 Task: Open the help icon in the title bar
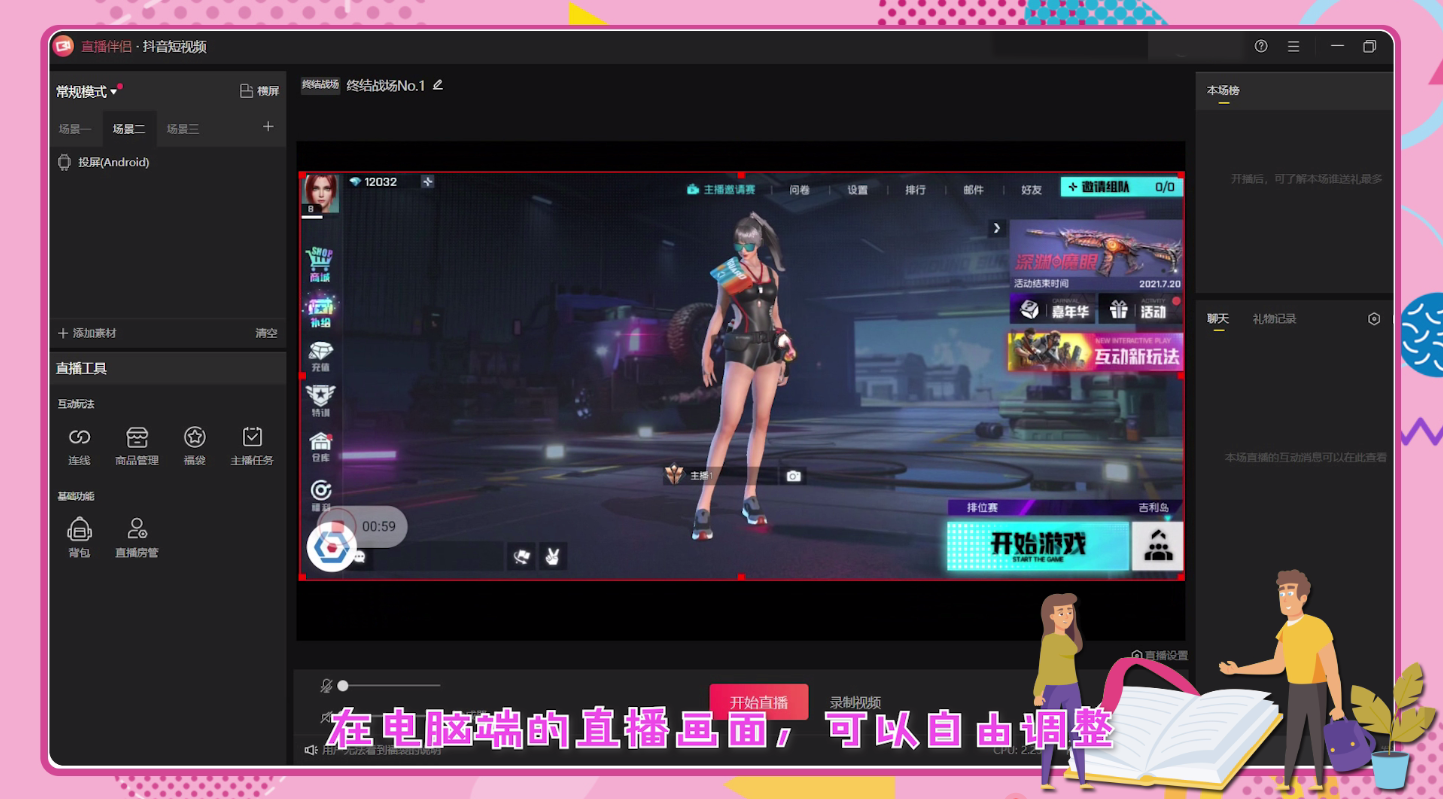point(1261,46)
